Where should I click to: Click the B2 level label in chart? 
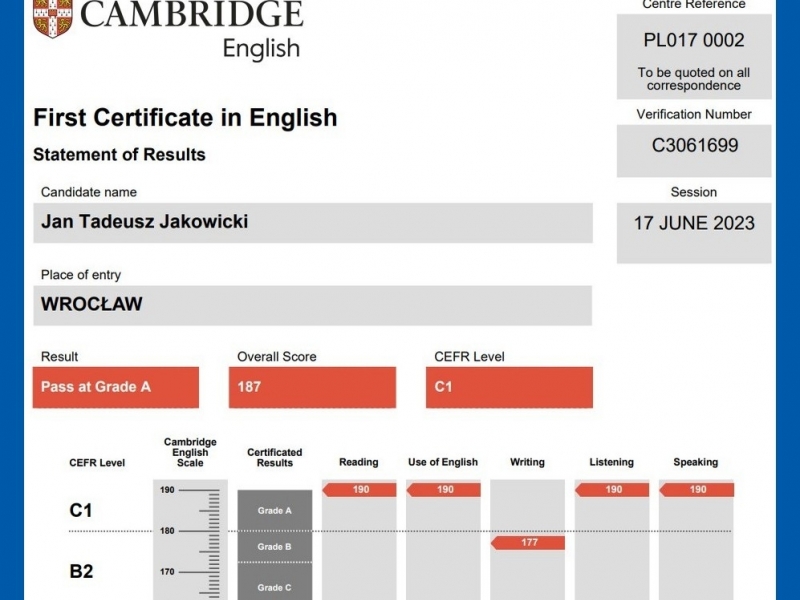81,571
